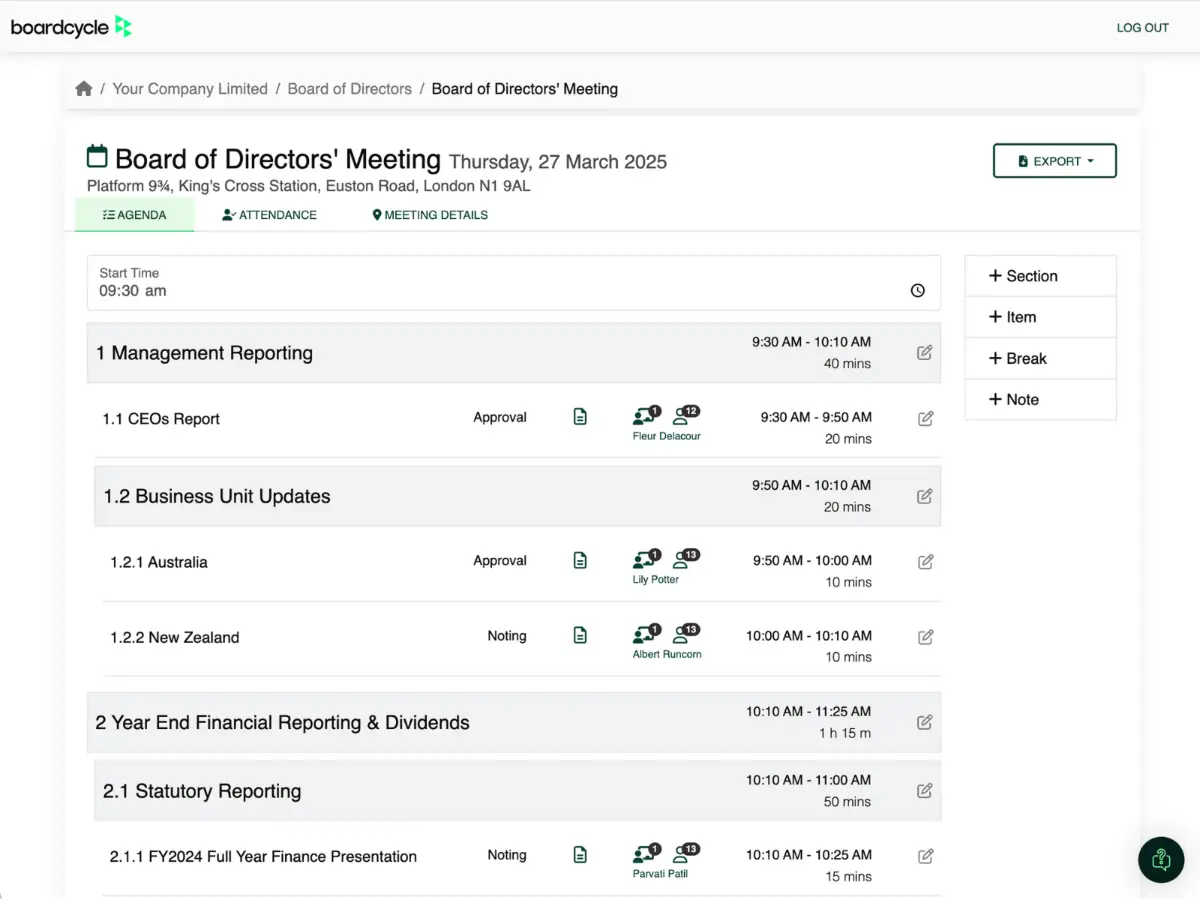Click attendees icon with 12 badge
This screenshot has width=1200, height=900.
(685, 416)
